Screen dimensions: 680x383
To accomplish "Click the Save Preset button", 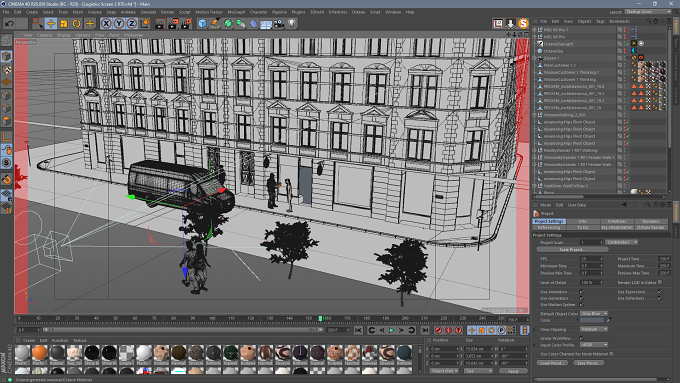I will click(x=588, y=363).
